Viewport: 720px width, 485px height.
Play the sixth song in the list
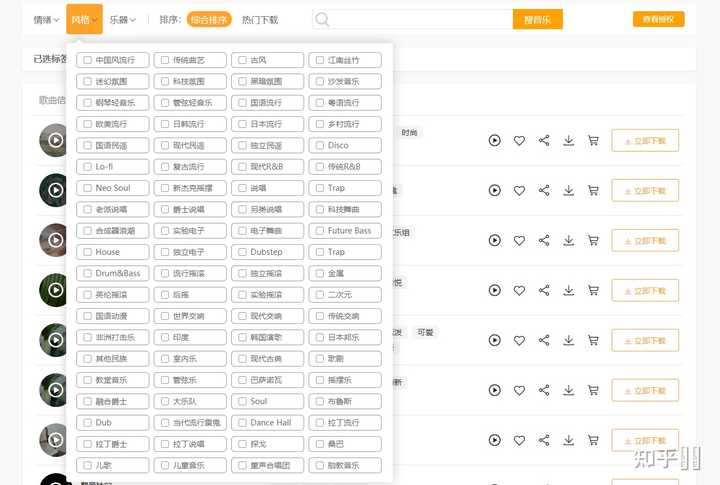(495, 390)
